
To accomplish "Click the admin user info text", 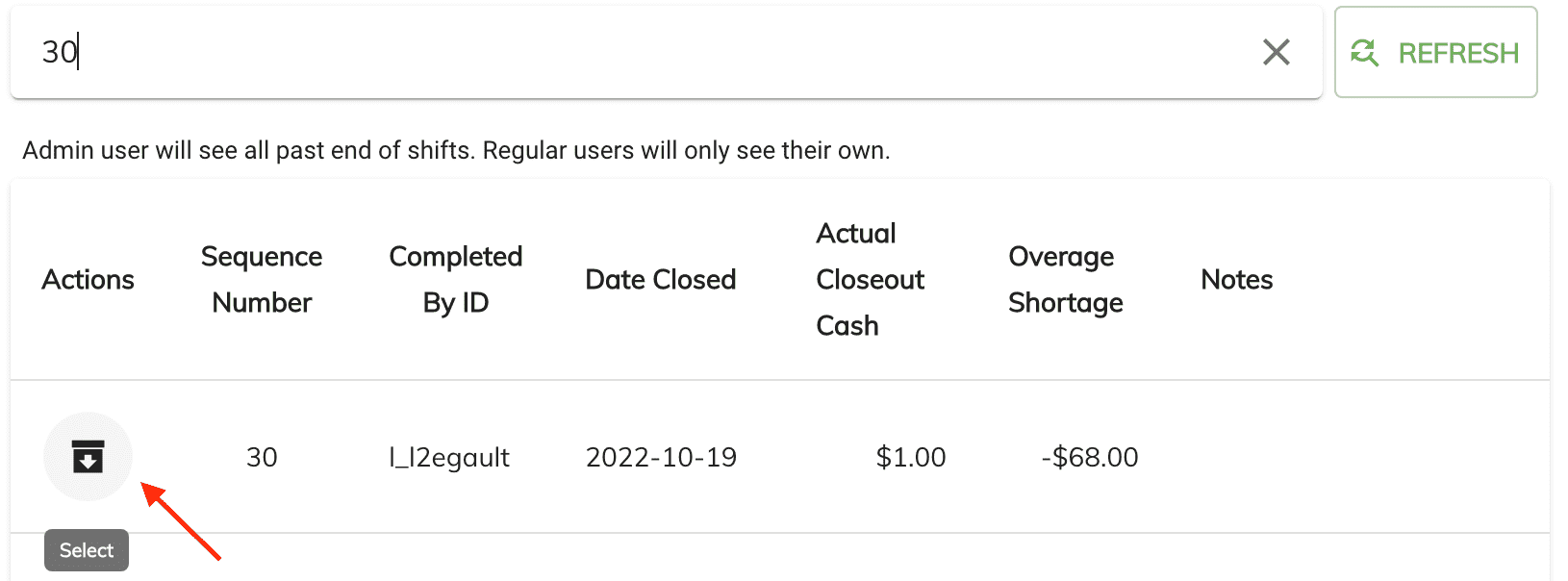I will pyautogui.click(x=456, y=151).
